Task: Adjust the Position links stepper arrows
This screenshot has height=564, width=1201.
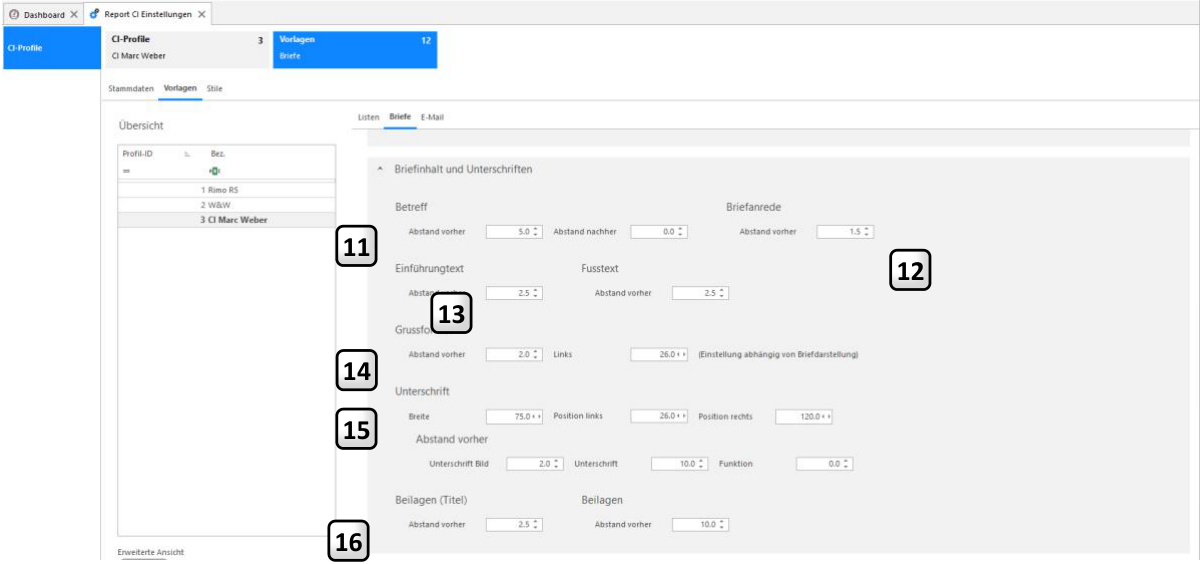Action: 683,416
